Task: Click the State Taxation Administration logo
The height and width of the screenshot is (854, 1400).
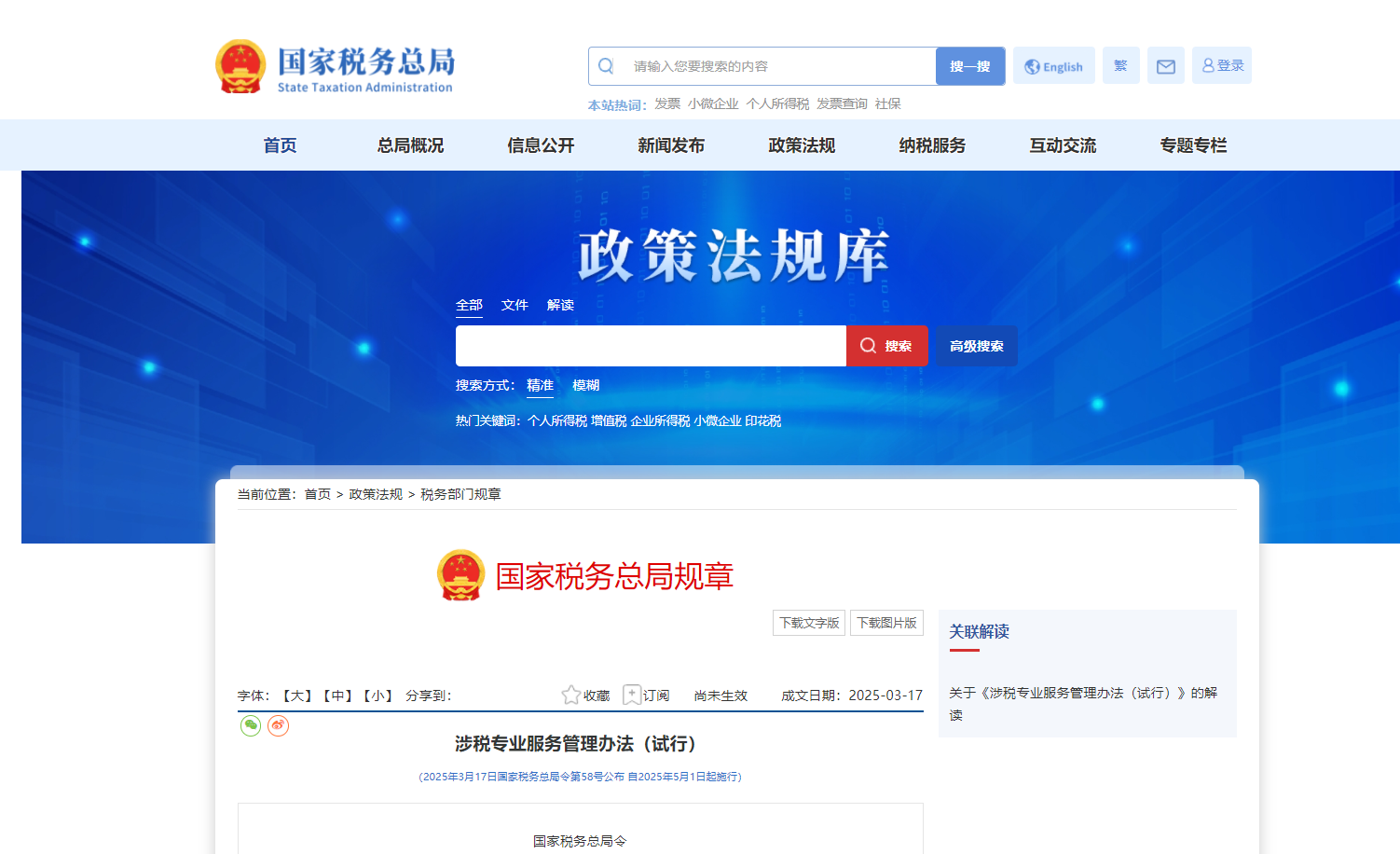Action: 335,66
